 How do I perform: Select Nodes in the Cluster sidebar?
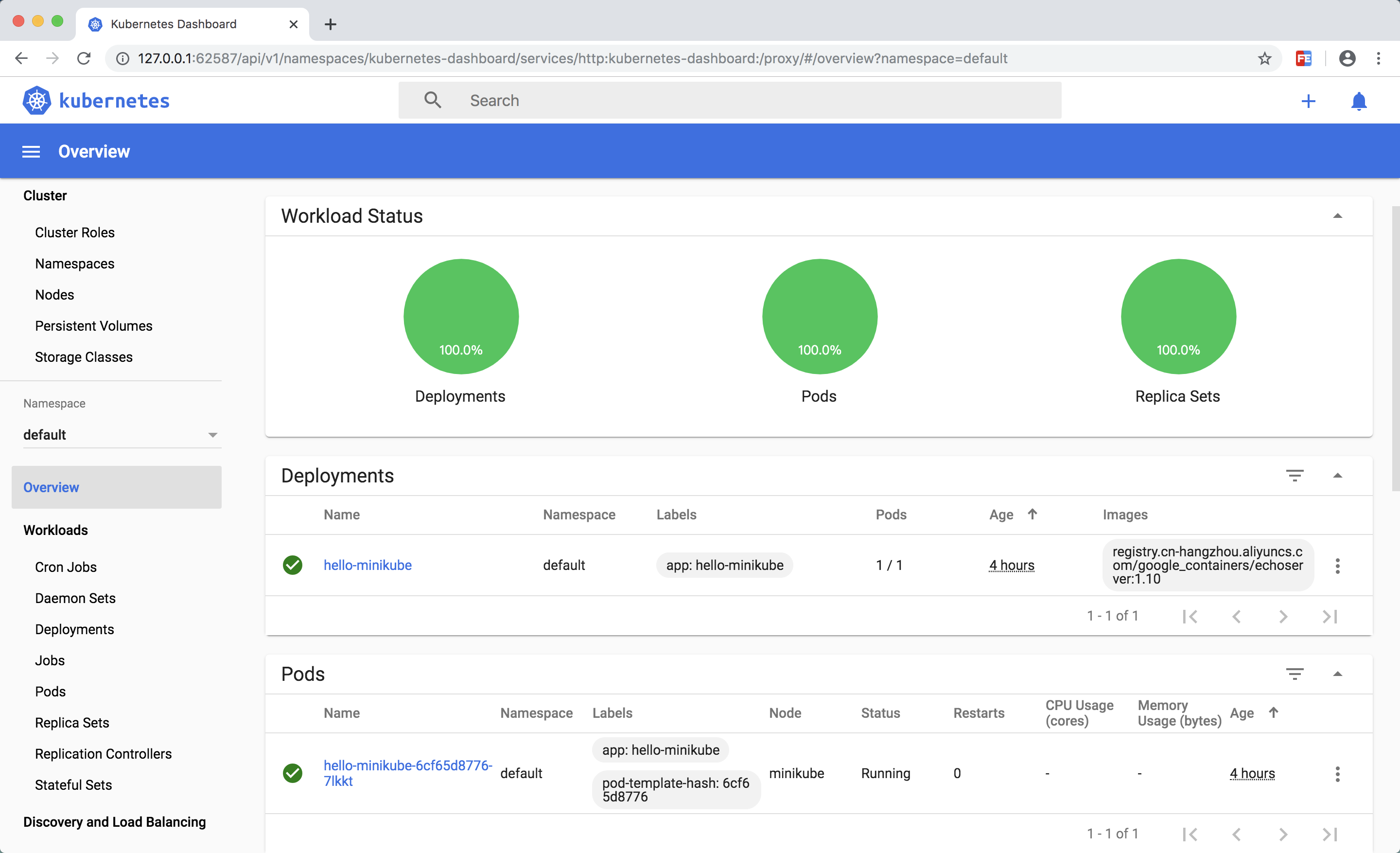[54, 294]
